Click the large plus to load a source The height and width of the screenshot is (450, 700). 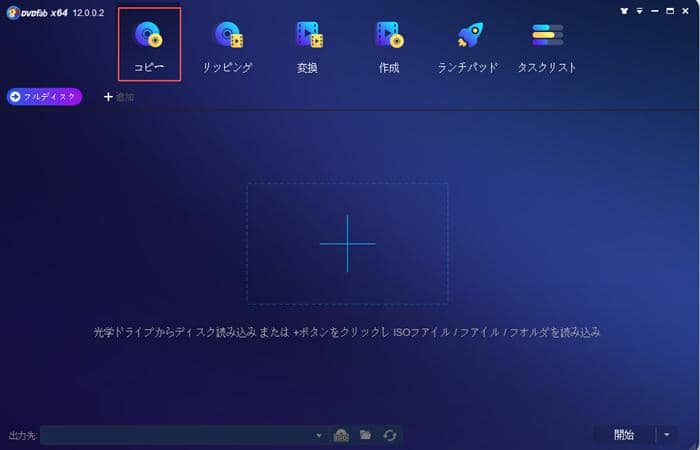pyautogui.click(x=347, y=243)
